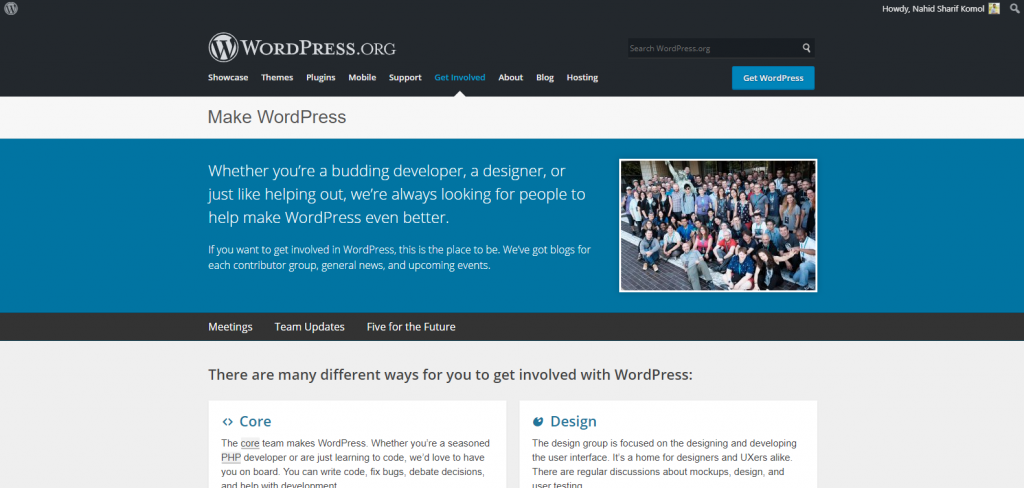The width and height of the screenshot is (1024, 488).
Task: Click the user avatar next to Howdy greeting
Action: [993, 8]
